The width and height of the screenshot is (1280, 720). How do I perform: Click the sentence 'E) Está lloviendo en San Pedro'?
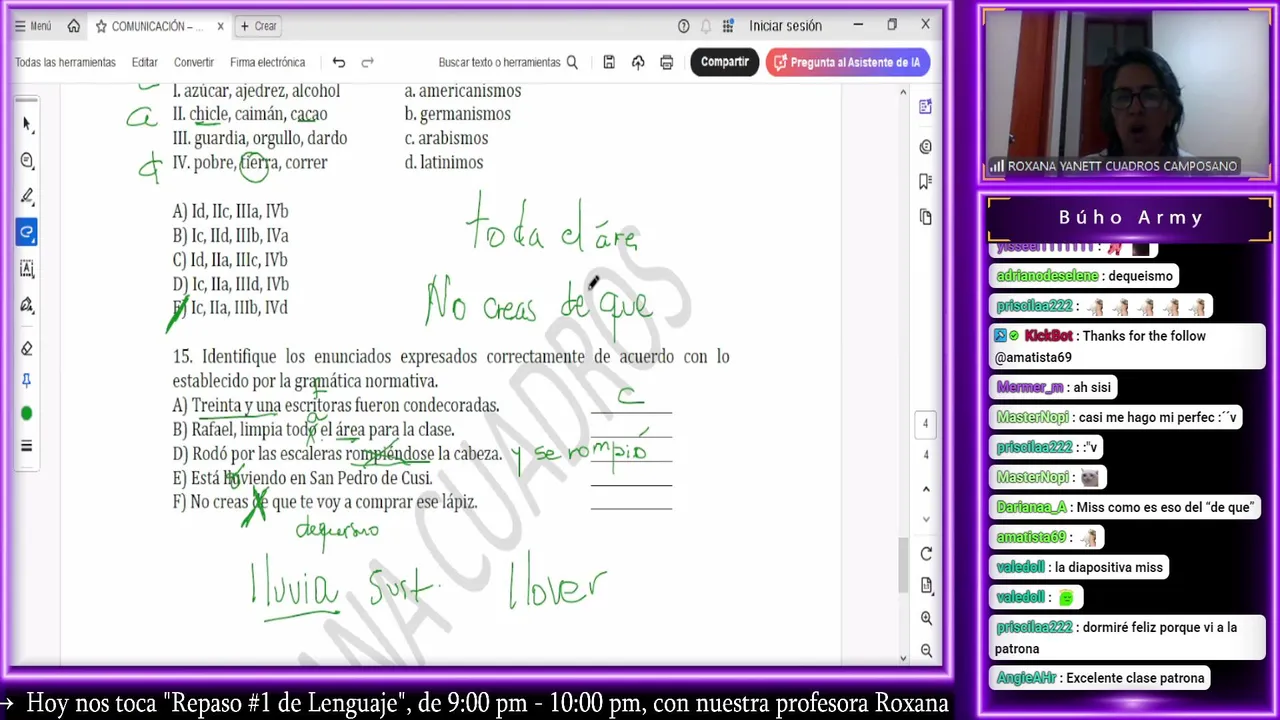(302, 478)
